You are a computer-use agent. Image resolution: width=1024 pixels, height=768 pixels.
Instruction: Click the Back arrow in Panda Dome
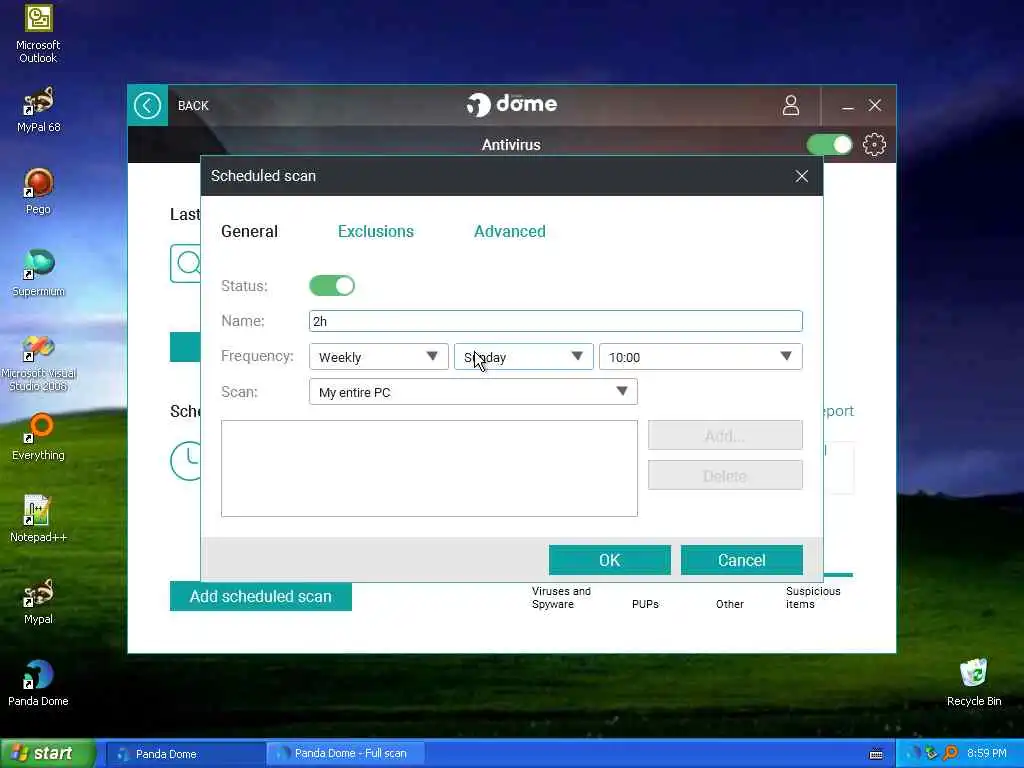[148, 105]
